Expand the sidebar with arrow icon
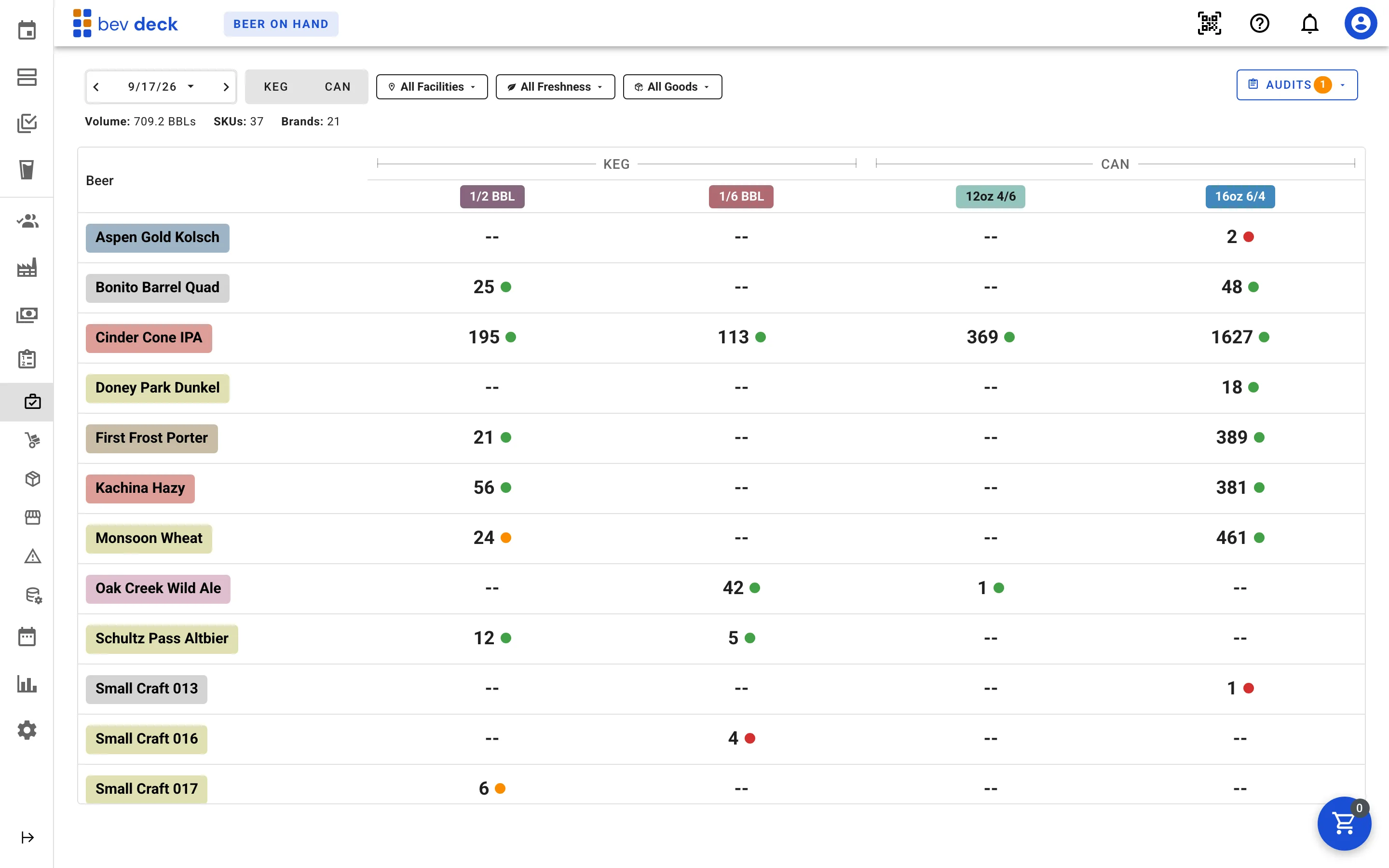 click(27, 838)
